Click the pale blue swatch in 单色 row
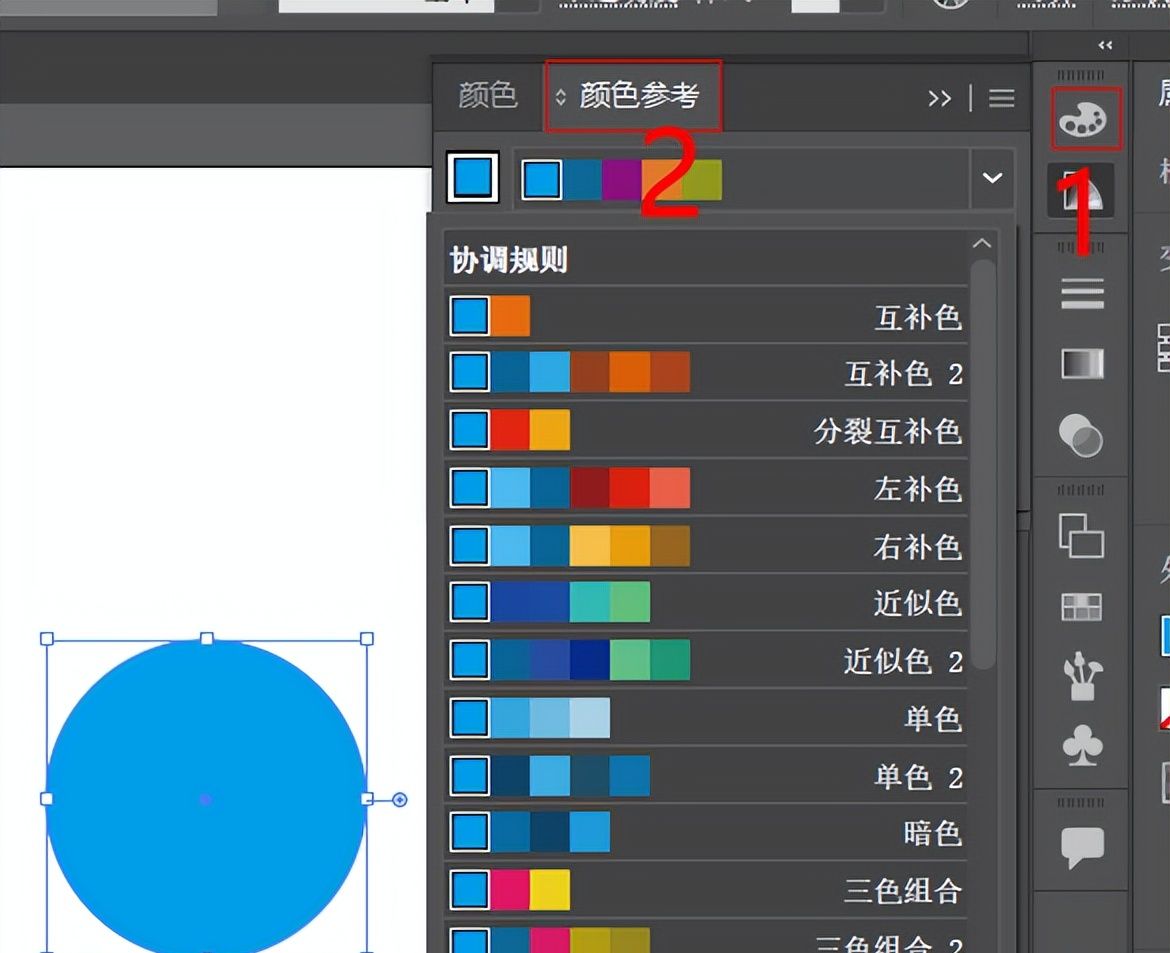This screenshot has width=1170, height=953. [590, 718]
